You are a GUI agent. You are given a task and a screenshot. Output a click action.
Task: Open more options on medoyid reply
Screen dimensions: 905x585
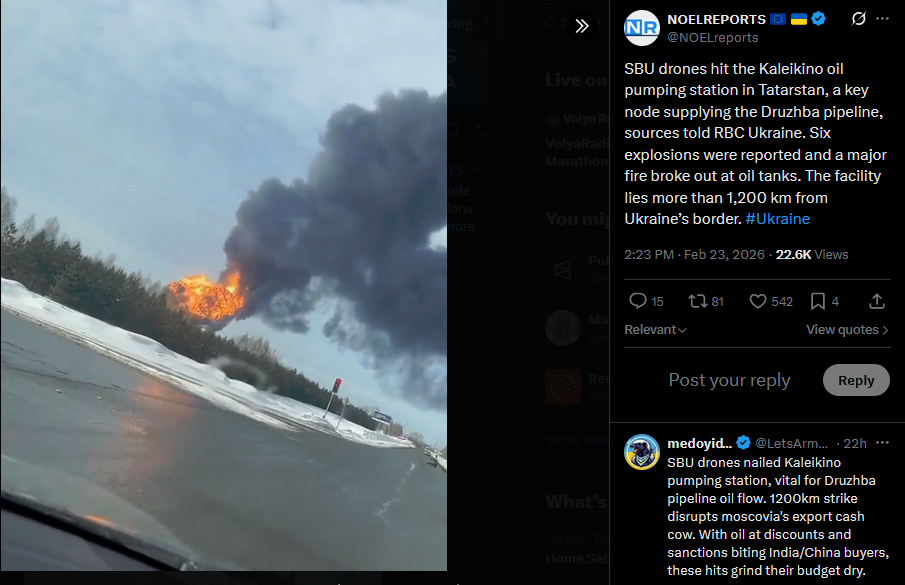[882, 443]
